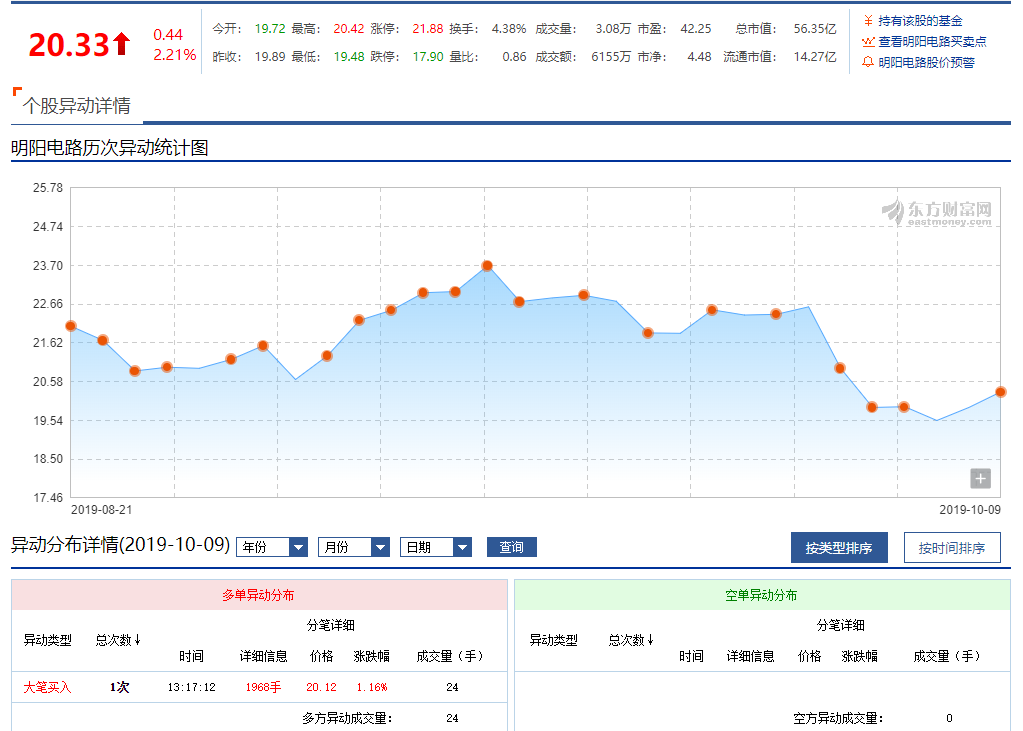Click the 1次 count in 大笔买入 row
1023x731 pixels.
pos(119,687)
